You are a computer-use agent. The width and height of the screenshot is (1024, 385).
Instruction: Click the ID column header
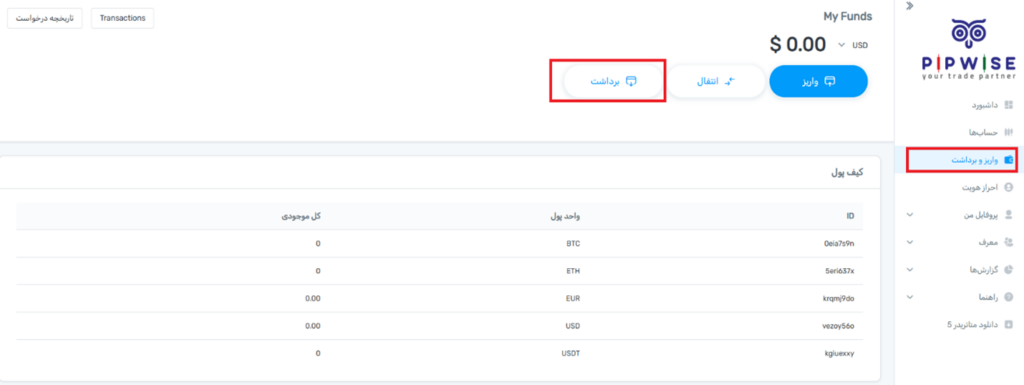[x=850, y=216]
